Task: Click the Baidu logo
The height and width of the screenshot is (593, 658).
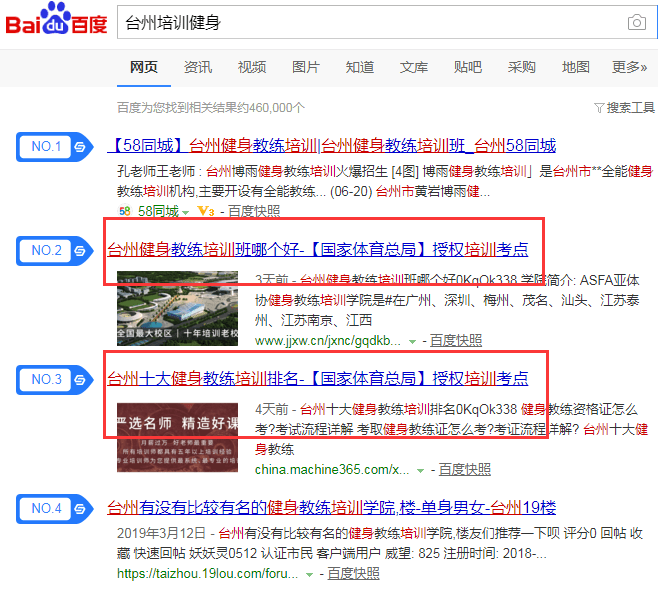Action: (56, 19)
